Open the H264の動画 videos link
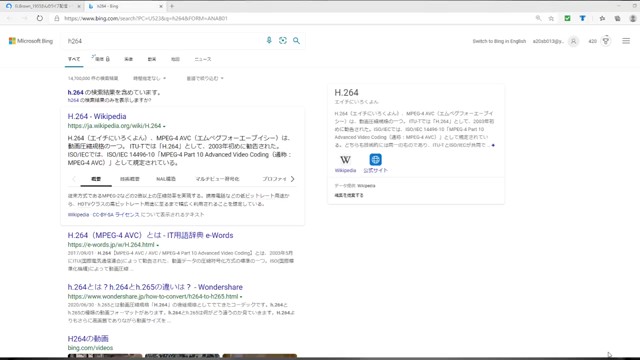 pos(88,339)
